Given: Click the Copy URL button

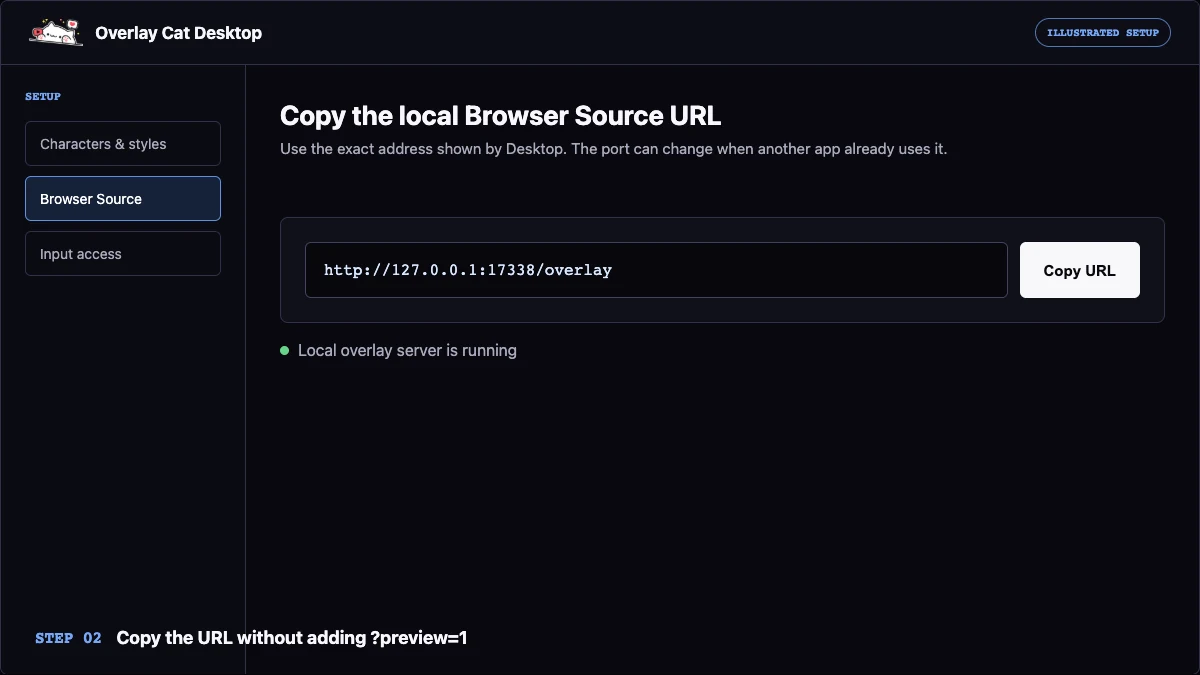Looking at the screenshot, I should (1079, 270).
